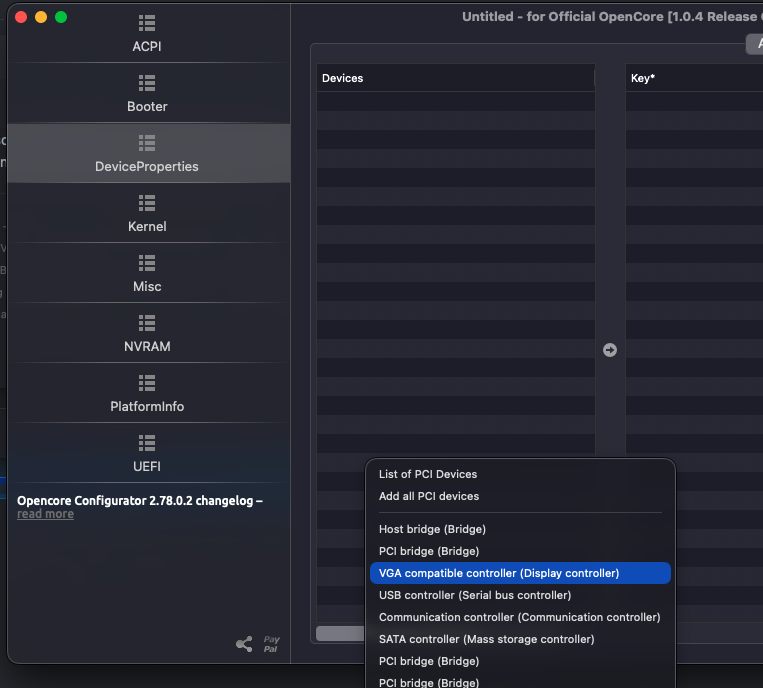The width and height of the screenshot is (763, 688).
Task: Click the button at the window's top-right edge
Action: point(755,44)
